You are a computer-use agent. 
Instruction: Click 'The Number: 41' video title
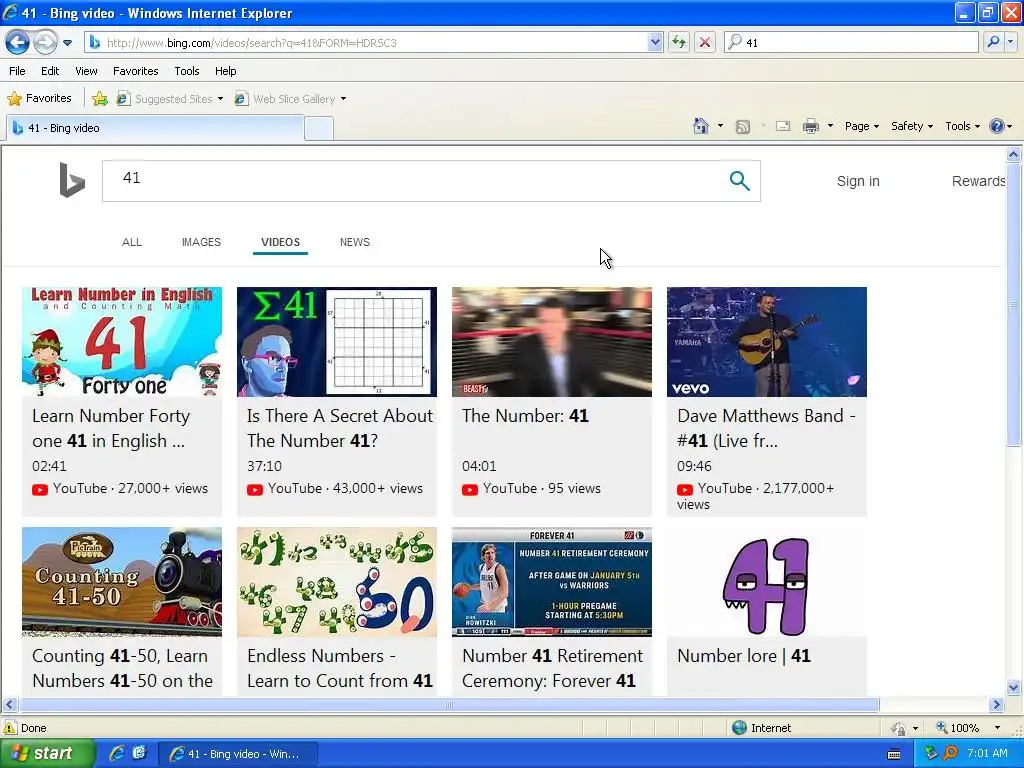[x=525, y=416]
